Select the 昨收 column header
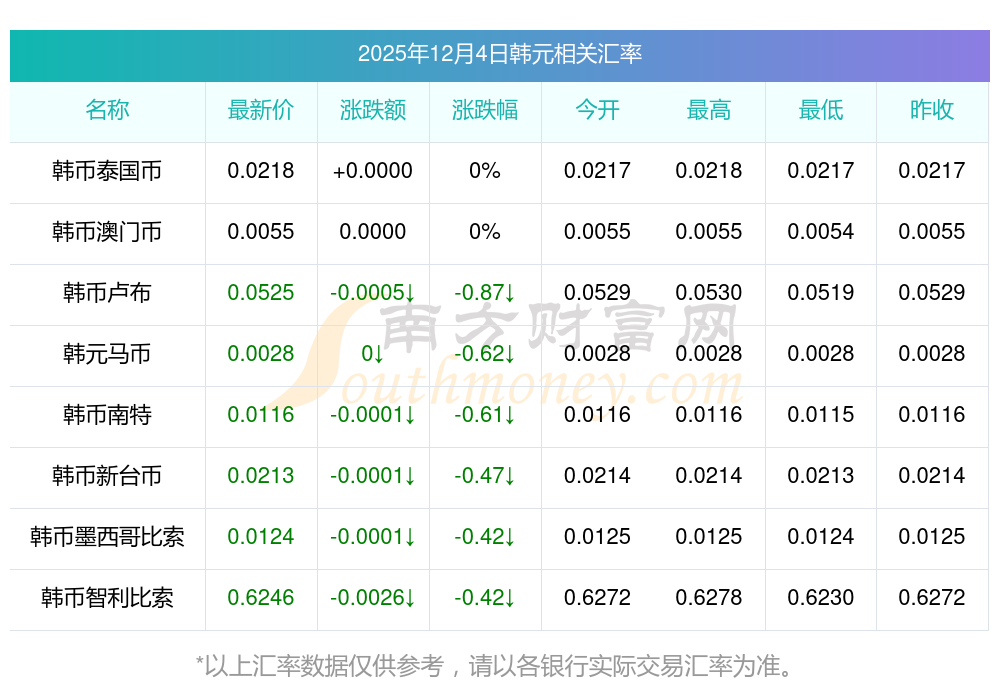The image size is (1000, 697). (932, 110)
